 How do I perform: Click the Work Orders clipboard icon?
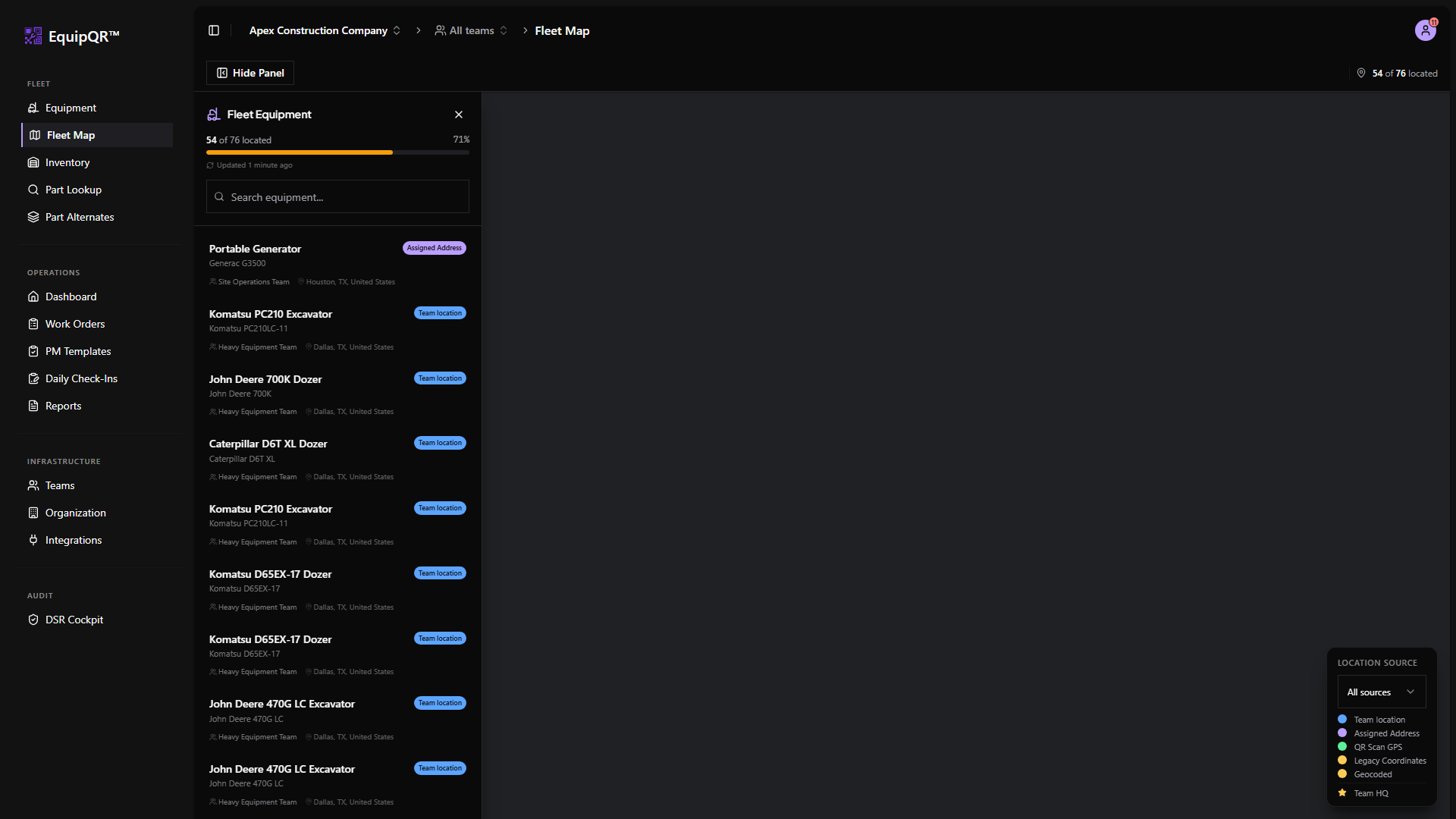click(33, 324)
